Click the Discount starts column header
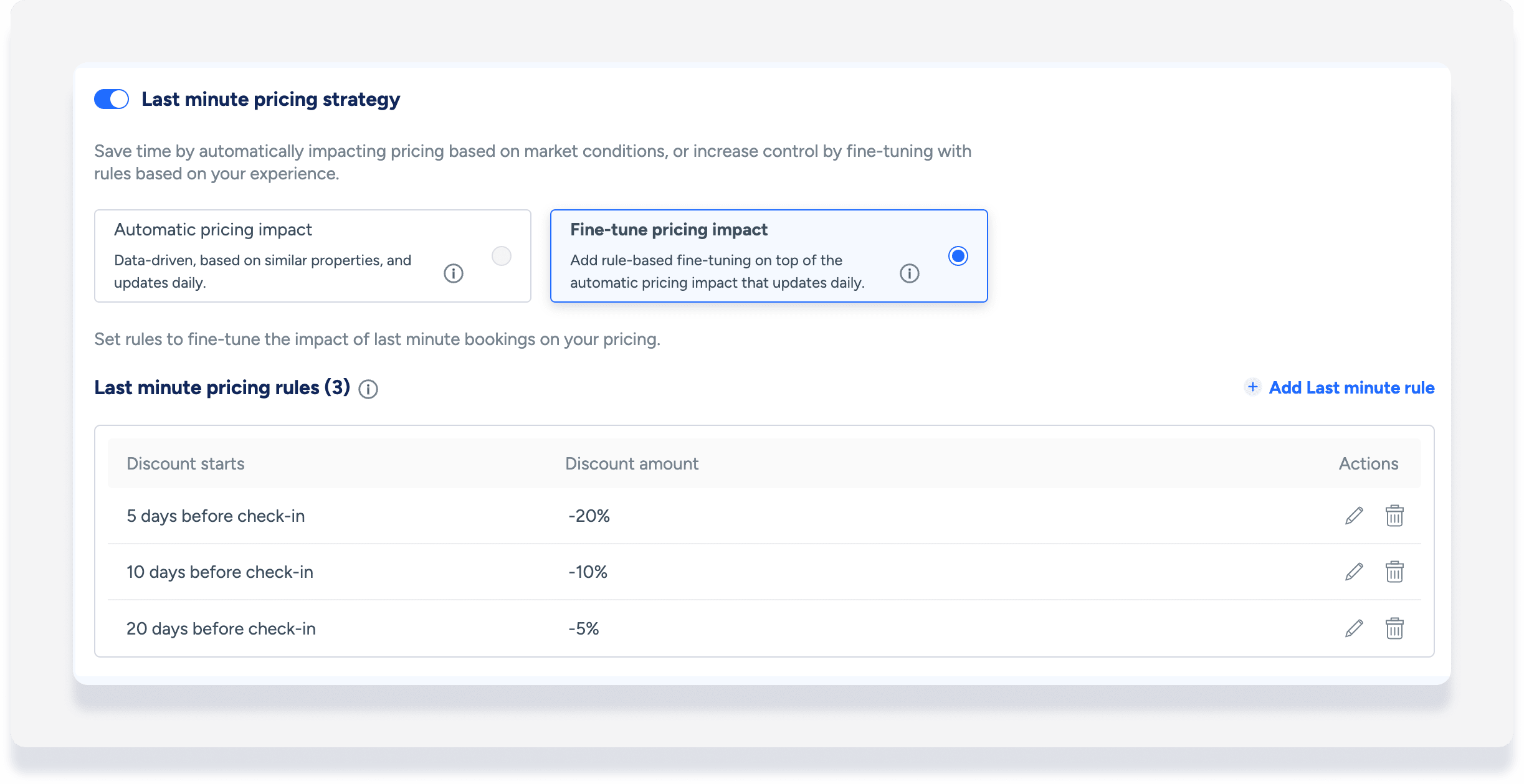The width and height of the screenshot is (1524, 784). (186, 464)
